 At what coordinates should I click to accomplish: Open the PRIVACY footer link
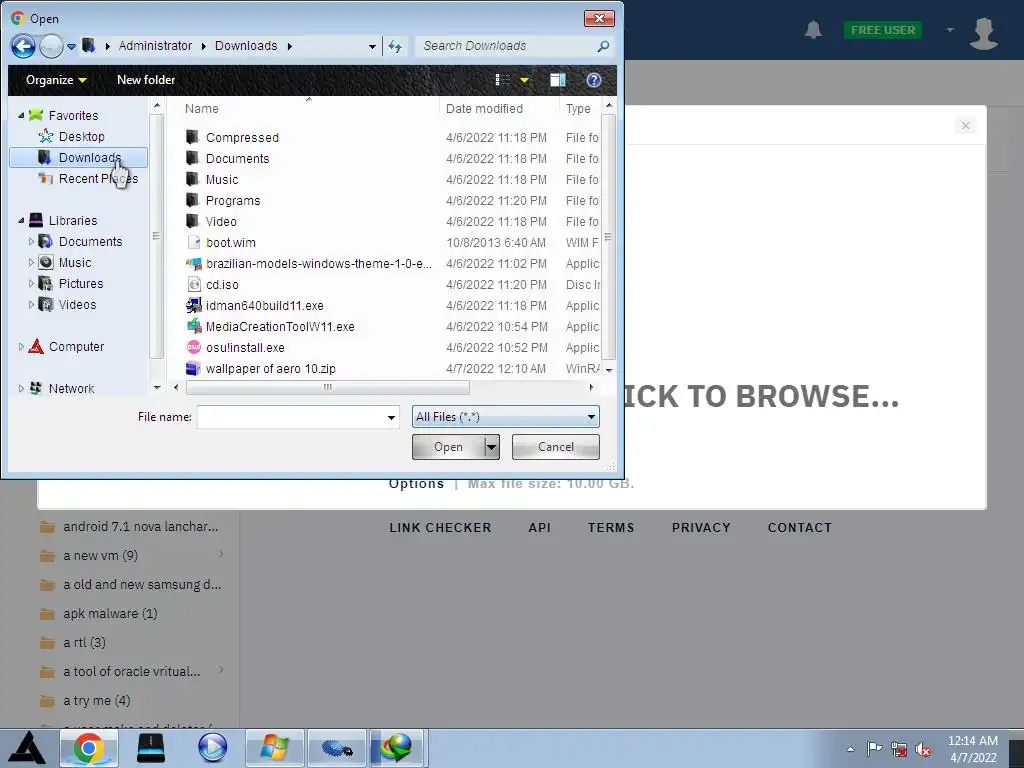click(701, 528)
